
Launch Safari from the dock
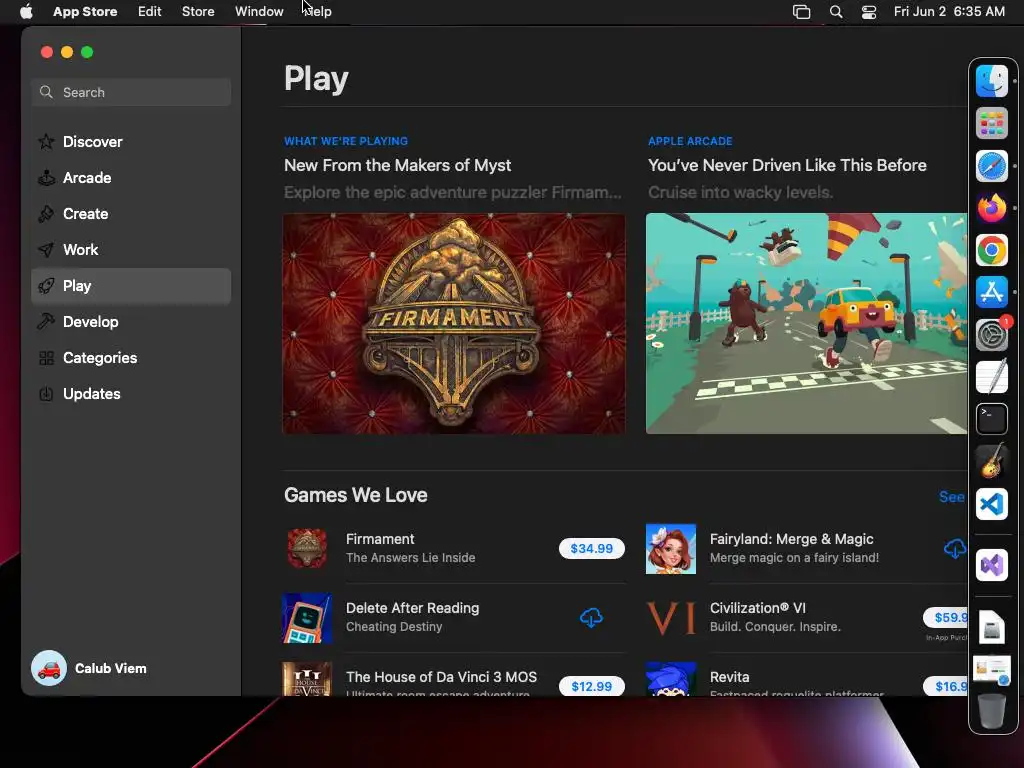coord(991,166)
